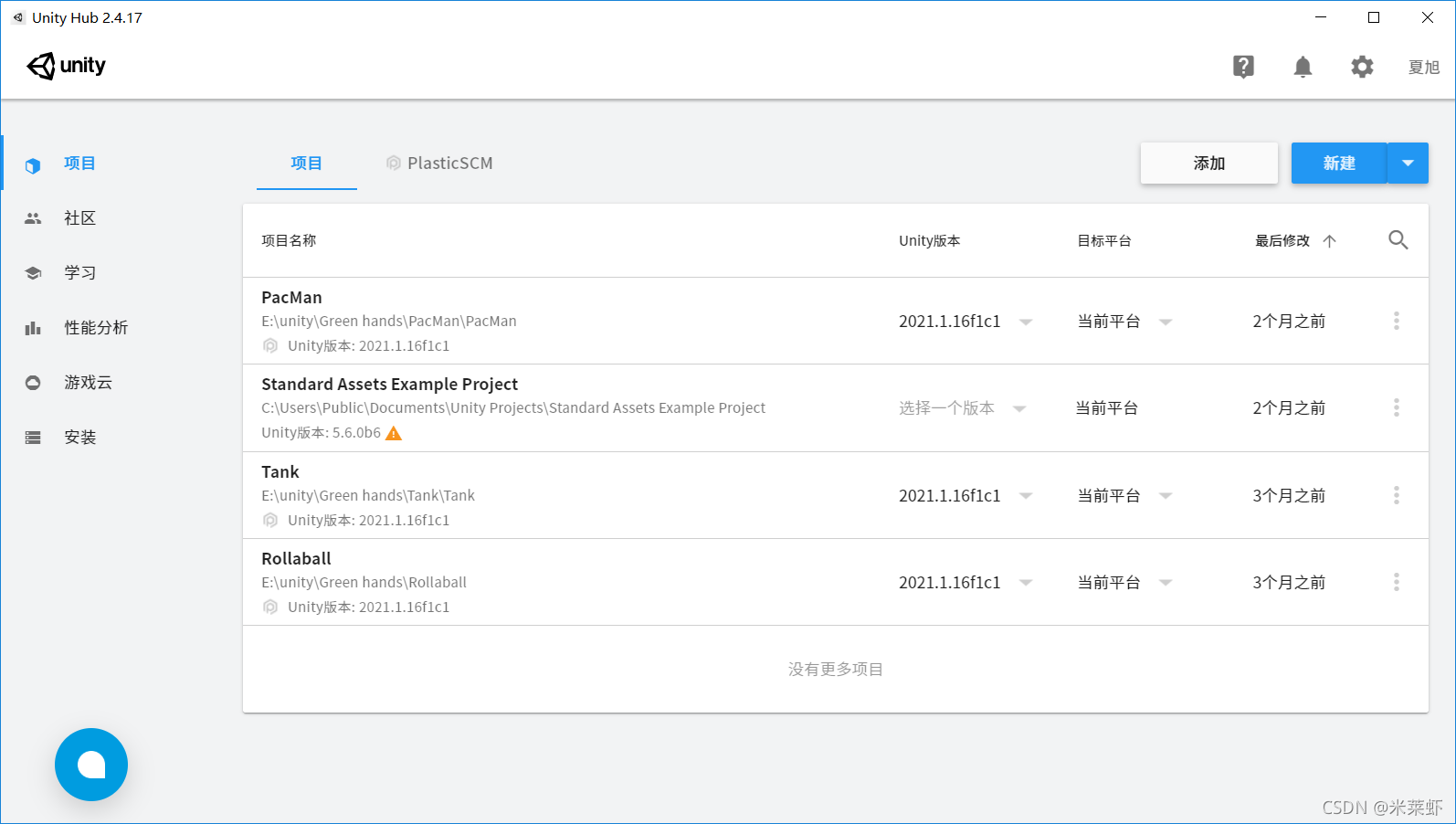Screen dimensions: 1456x824
Task: Click the warning triangle beside 5.6.0b6
Action: point(394,433)
